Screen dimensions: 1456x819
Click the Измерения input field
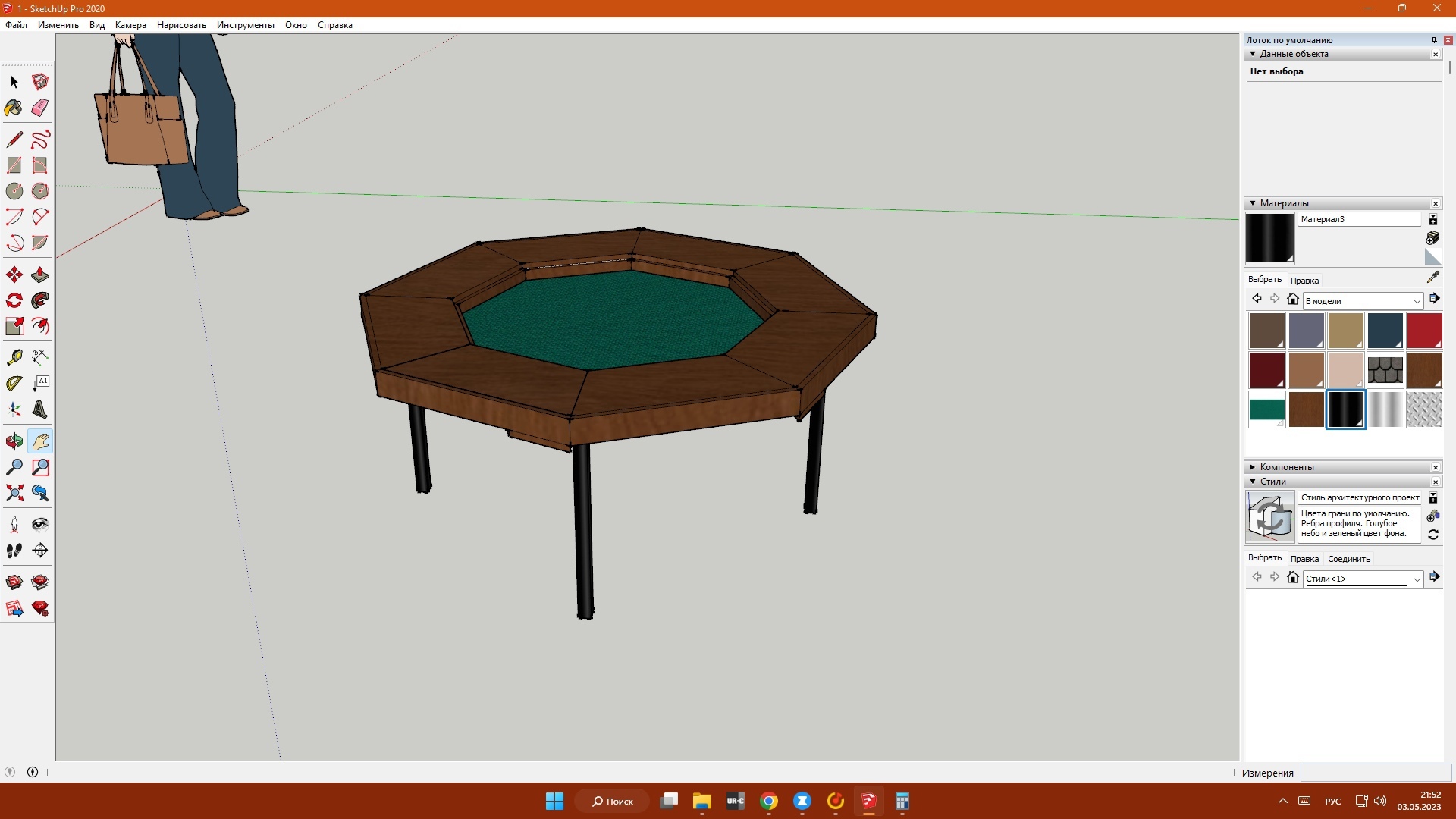pos(1376,773)
